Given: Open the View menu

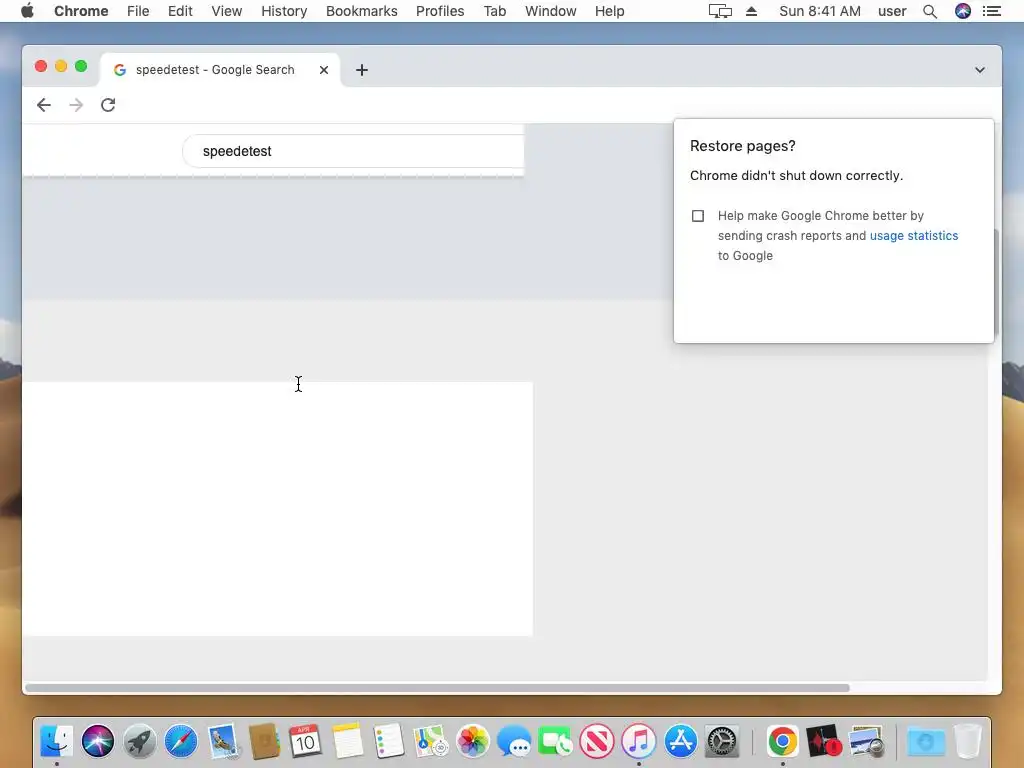Looking at the screenshot, I should tap(227, 11).
